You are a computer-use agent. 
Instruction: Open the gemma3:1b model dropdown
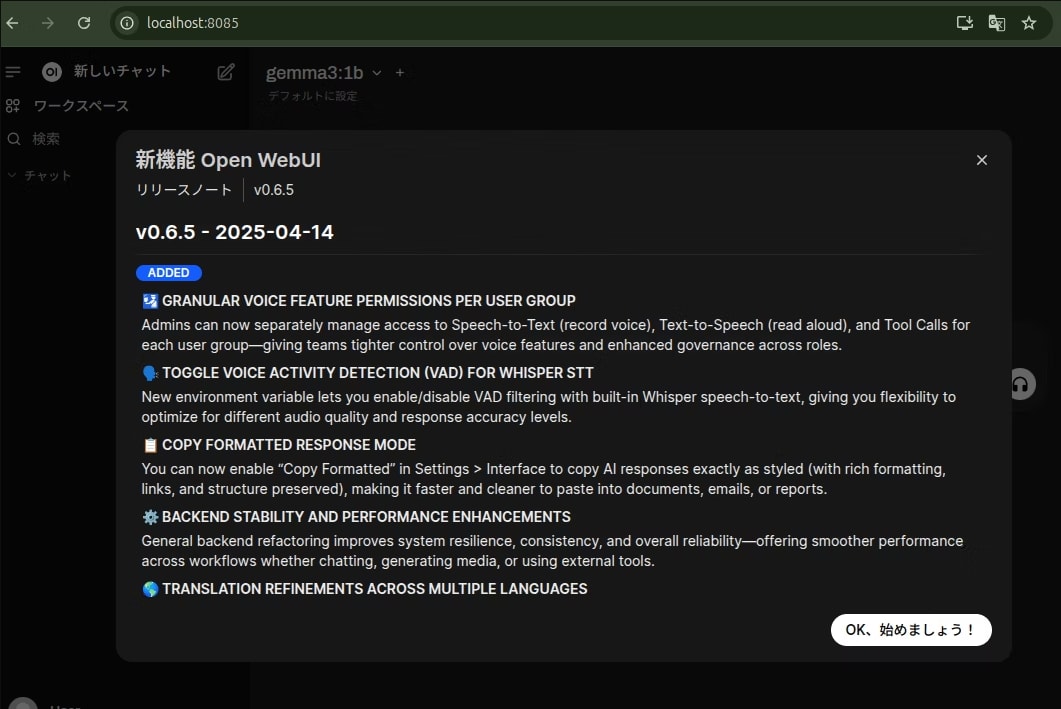tap(323, 72)
